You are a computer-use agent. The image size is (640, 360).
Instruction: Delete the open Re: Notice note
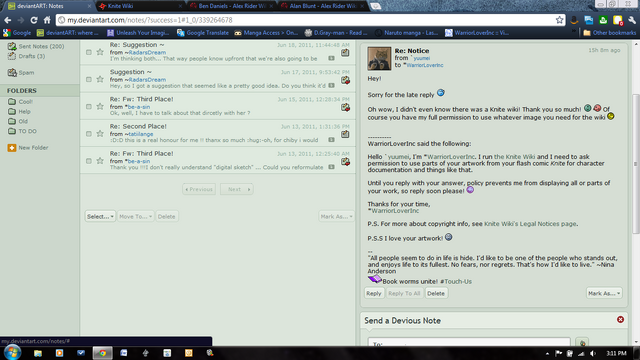point(436,293)
